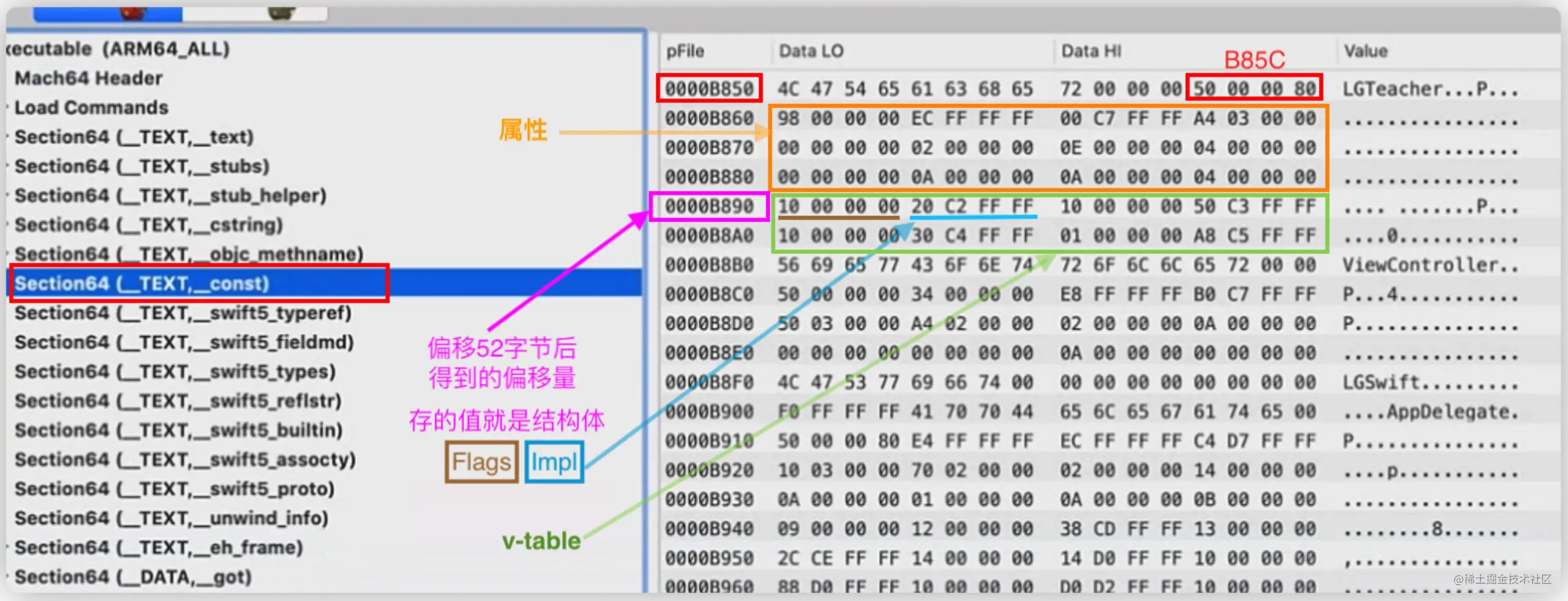Open the Mach64 Header entry
1568x601 pixels.
(x=88, y=78)
